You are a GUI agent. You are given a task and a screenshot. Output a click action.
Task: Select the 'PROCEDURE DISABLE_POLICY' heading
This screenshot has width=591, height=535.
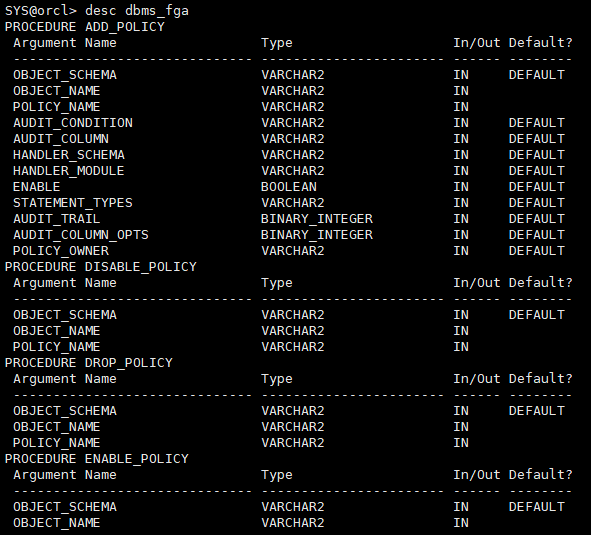(x=101, y=267)
